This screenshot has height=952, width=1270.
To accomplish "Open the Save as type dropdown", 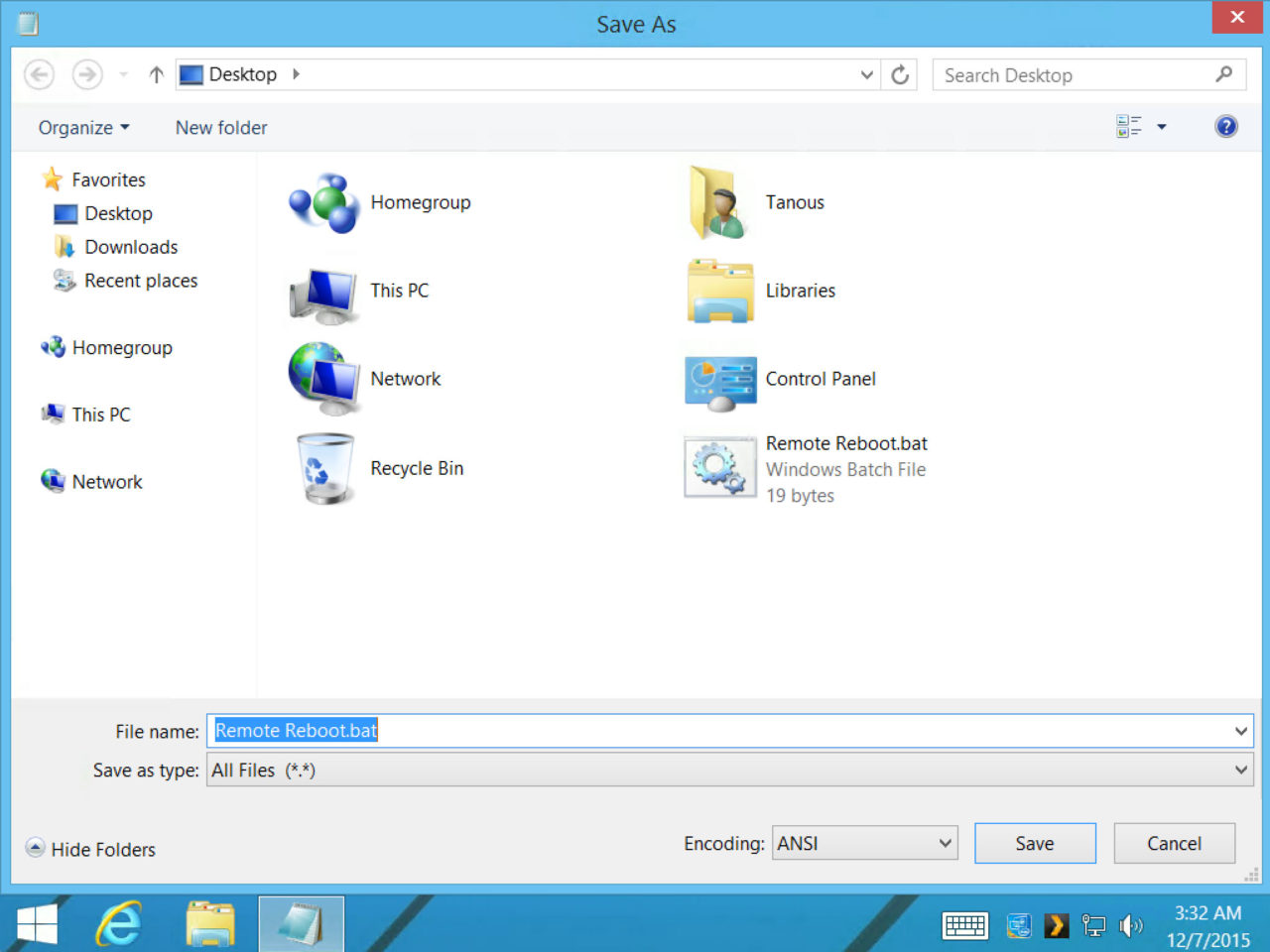I will click(x=1239, y=770).
